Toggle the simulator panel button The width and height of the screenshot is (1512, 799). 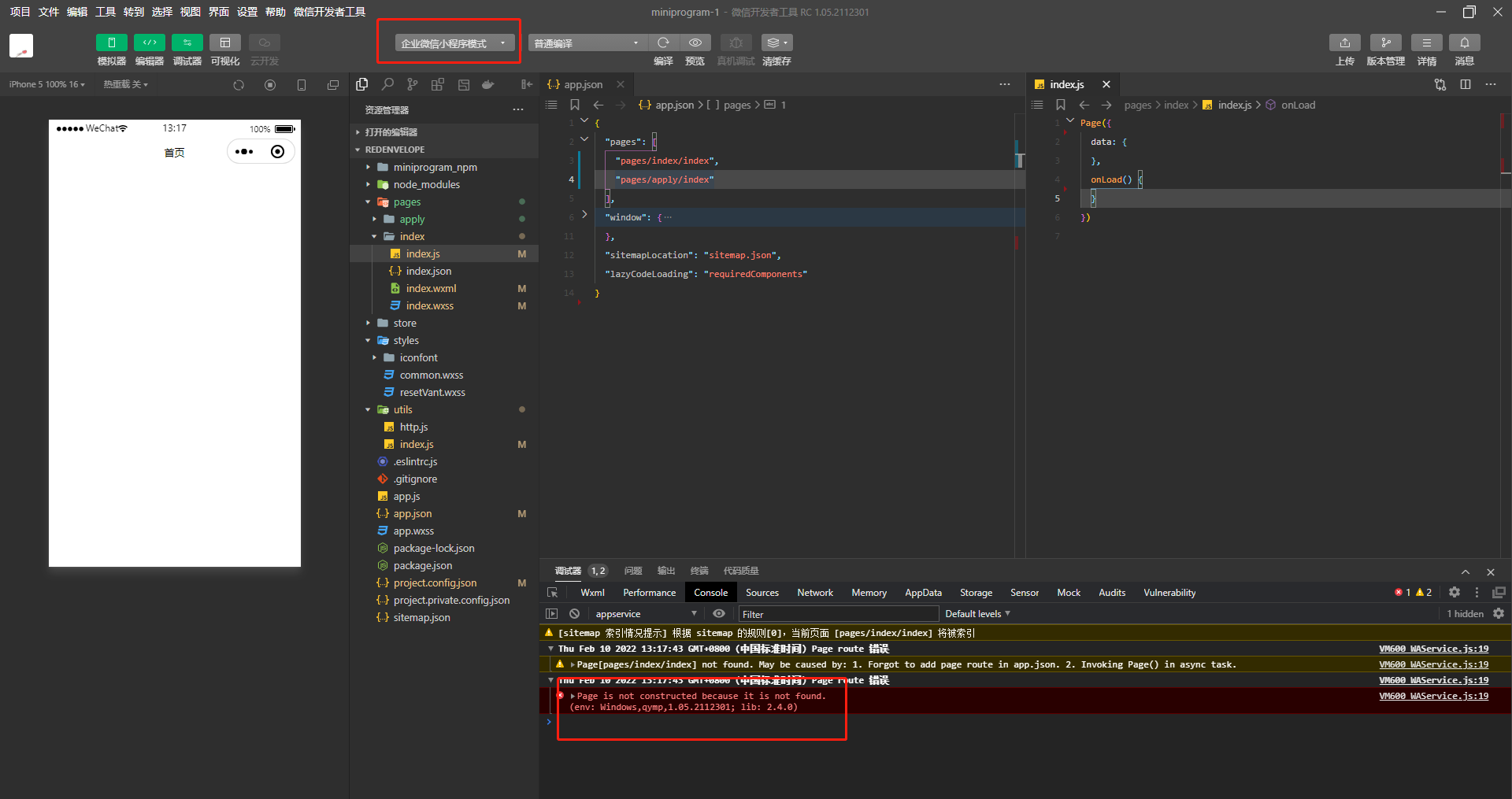111,43
